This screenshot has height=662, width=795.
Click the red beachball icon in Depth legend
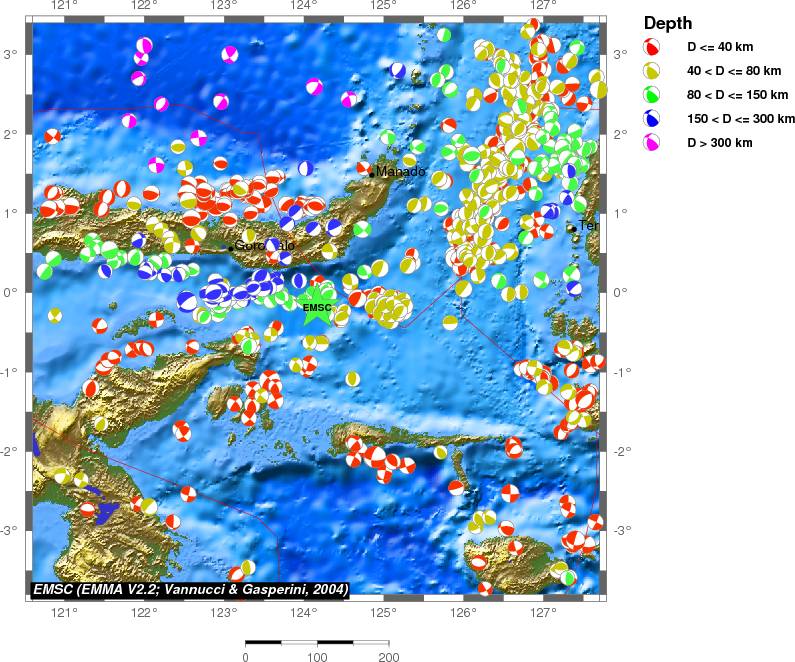(x=652, y=47)
